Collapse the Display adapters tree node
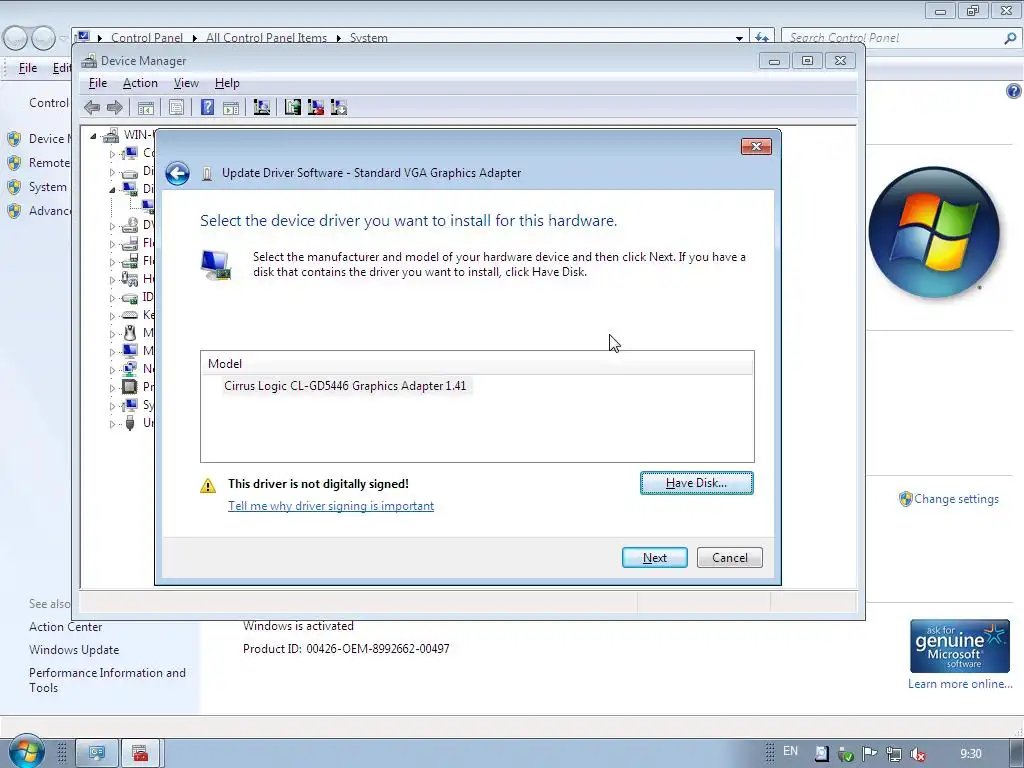The image size is (1024, 768). click(x=112, y=189)
